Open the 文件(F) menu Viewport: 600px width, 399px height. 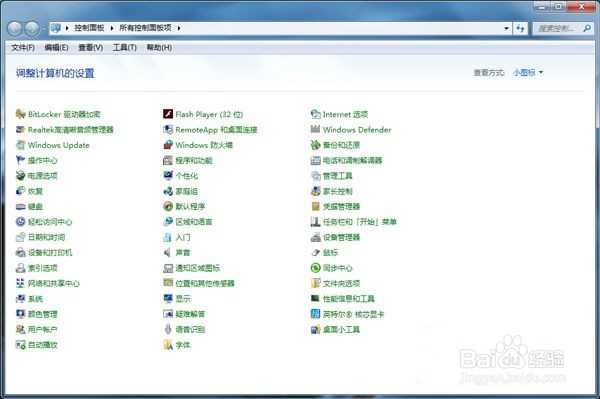point(23,47)
